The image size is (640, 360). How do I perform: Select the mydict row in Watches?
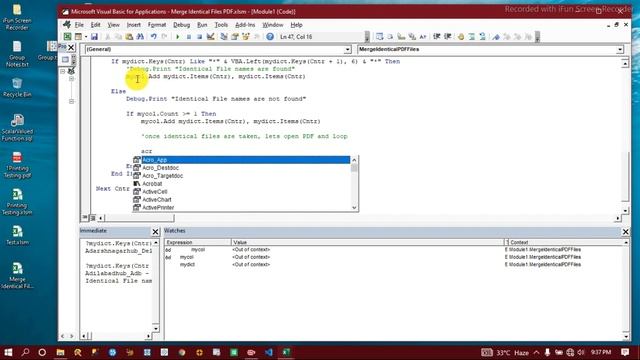pos(394,264)
